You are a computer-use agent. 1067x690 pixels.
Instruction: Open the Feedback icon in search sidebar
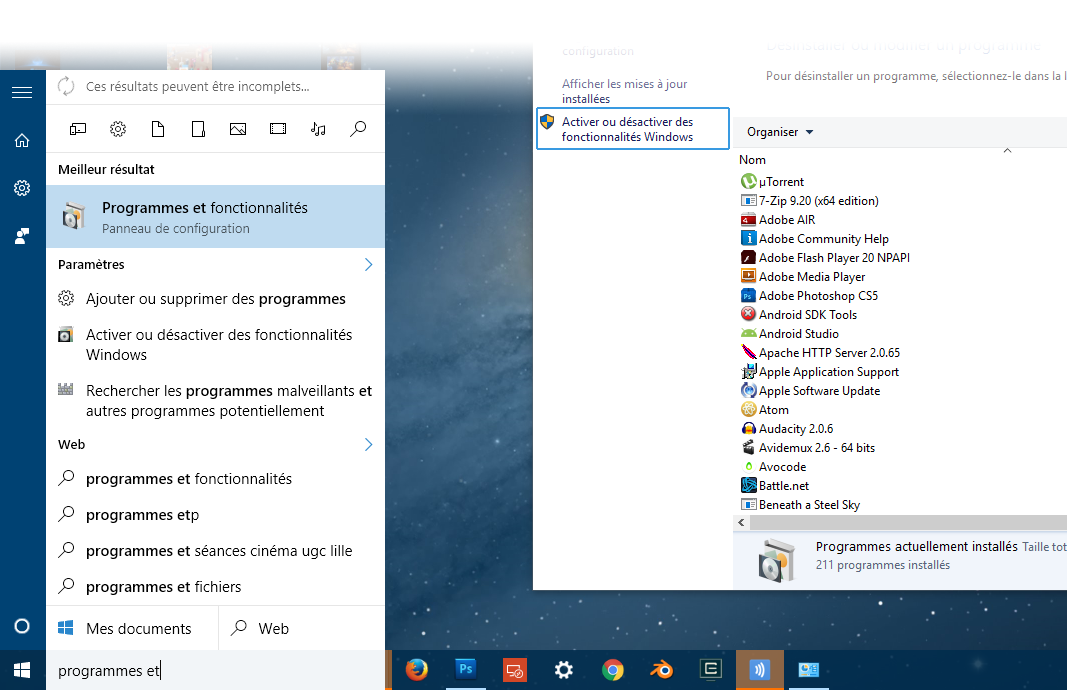click(22, 236)
